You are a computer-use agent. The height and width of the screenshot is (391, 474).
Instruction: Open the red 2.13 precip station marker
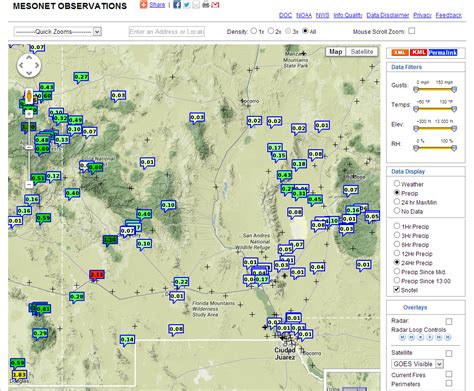pyautogui.click(x=97, y=275)
